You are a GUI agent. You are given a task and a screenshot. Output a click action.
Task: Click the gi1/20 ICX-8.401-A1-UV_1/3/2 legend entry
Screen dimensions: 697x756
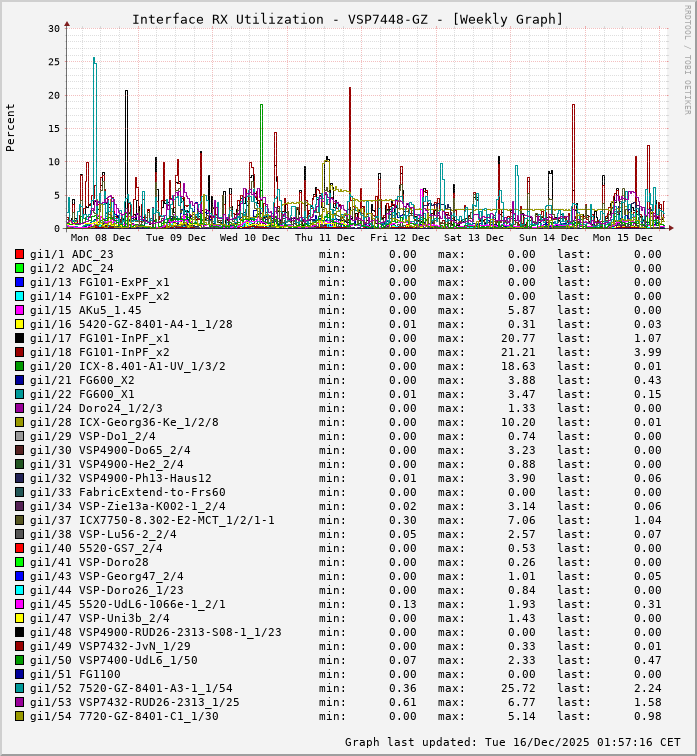tap(127, 366)
